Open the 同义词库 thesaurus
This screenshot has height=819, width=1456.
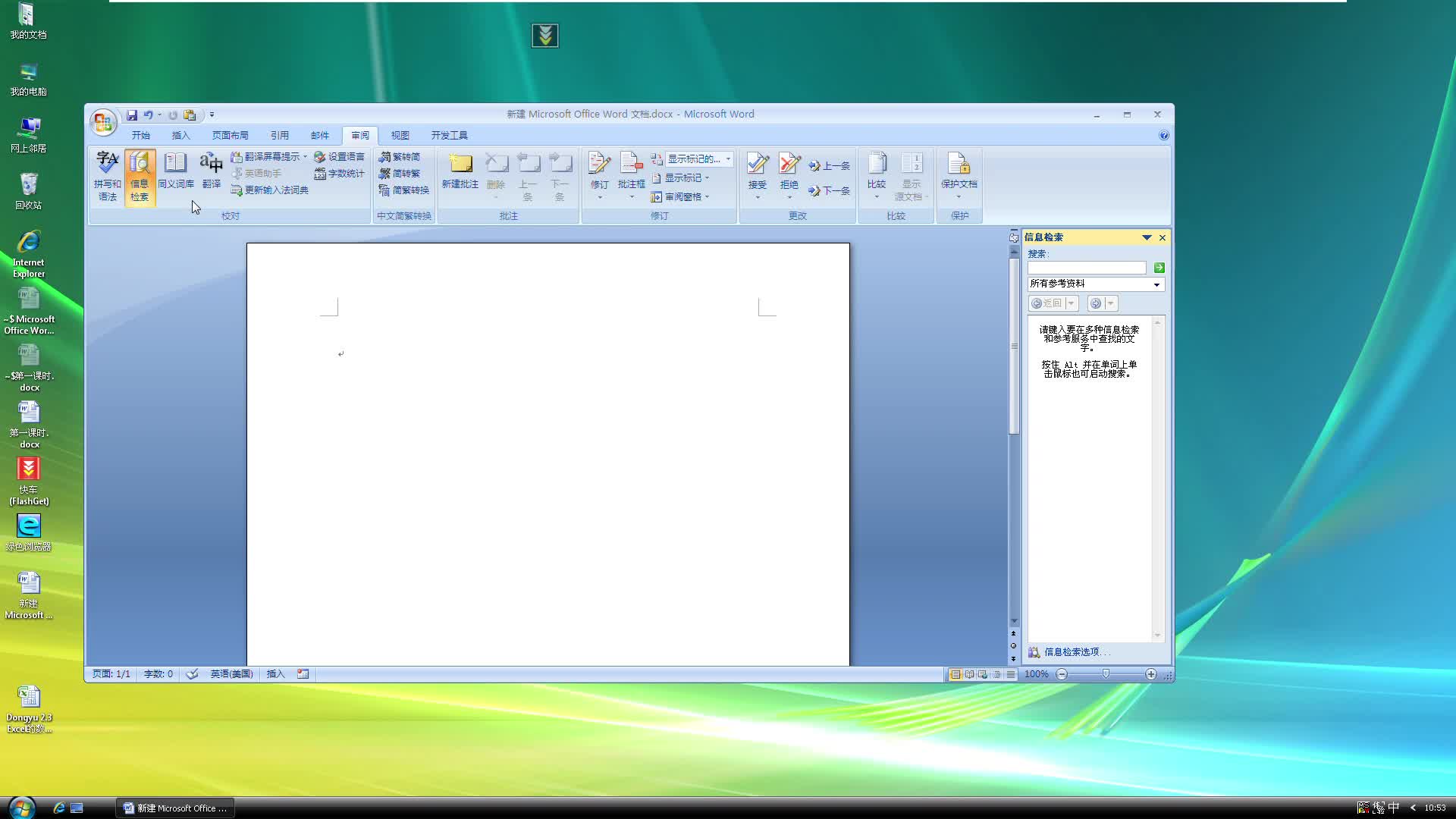click(x=175, y=174)
